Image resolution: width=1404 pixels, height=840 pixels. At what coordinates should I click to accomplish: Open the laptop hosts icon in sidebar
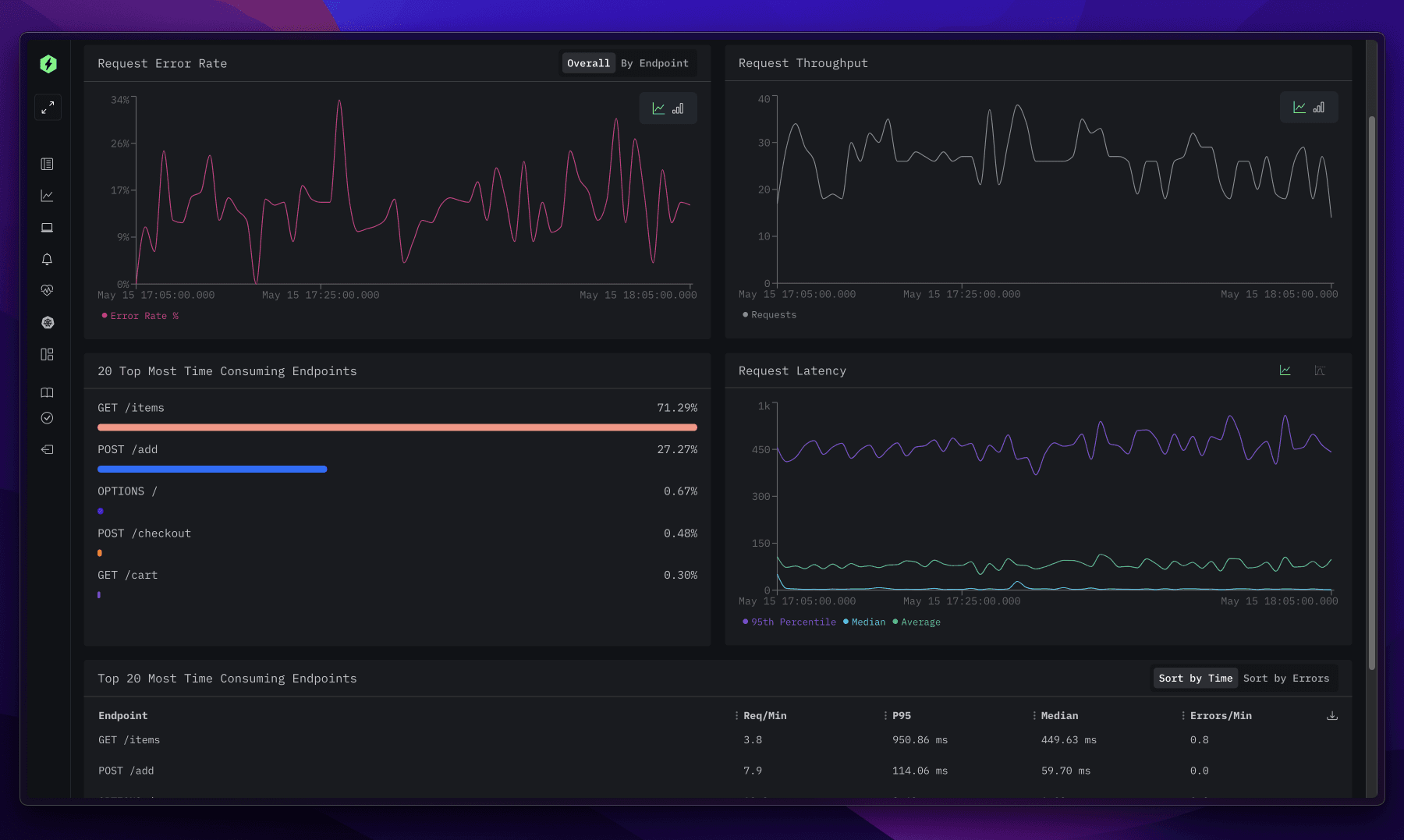coord(47,228)
